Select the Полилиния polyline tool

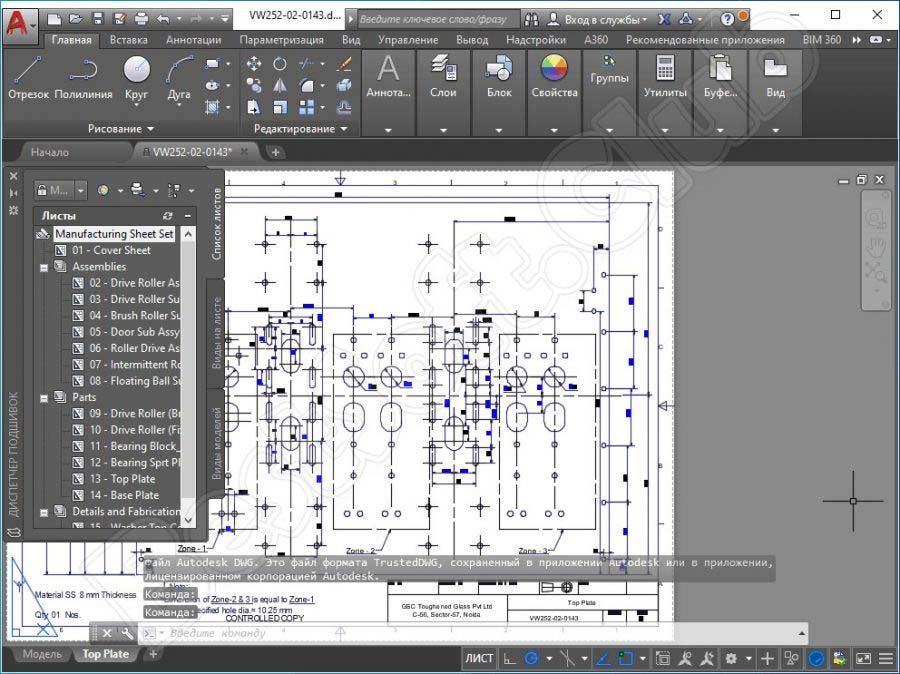click(83, 78)
